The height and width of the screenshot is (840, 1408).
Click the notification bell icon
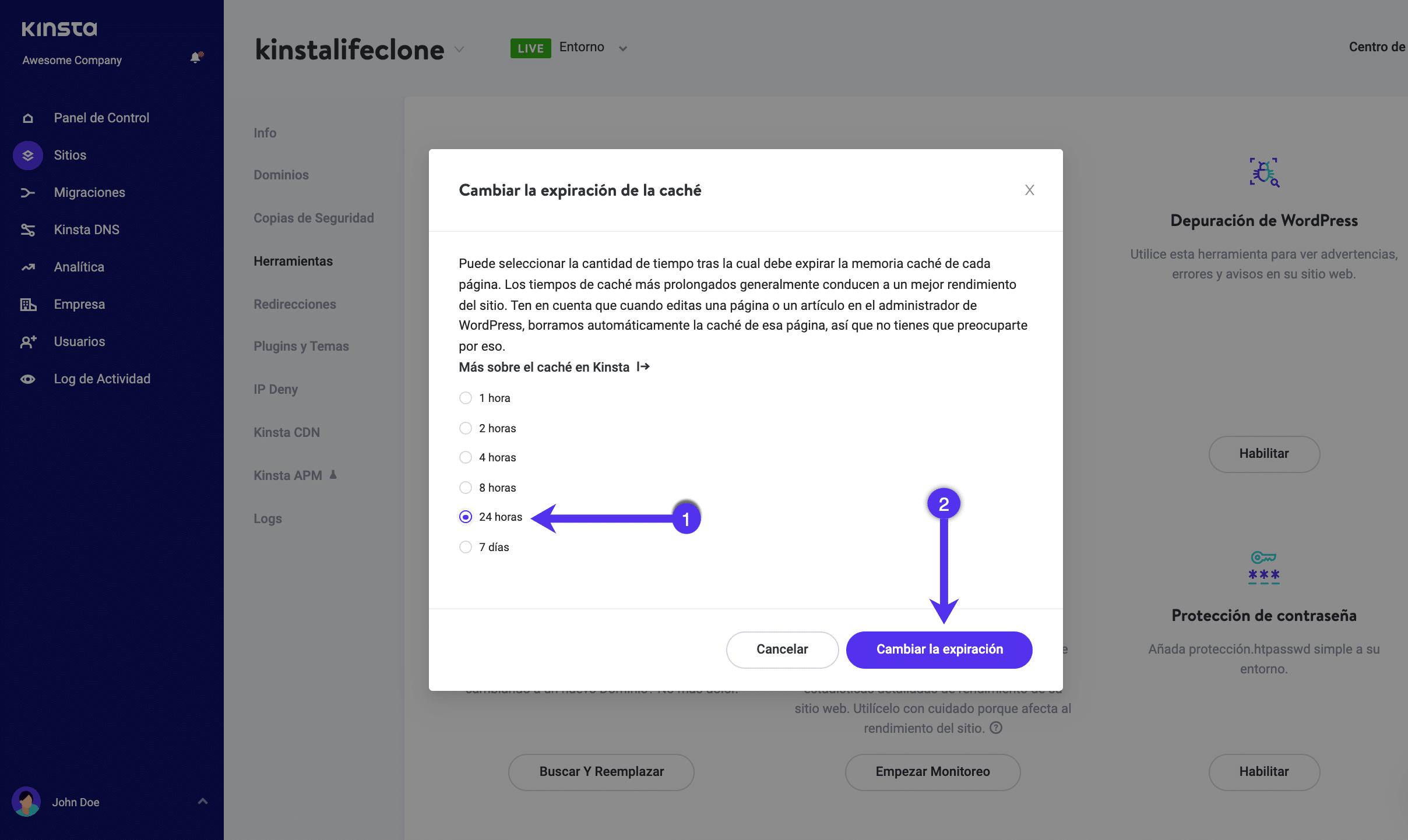point(196,58)
